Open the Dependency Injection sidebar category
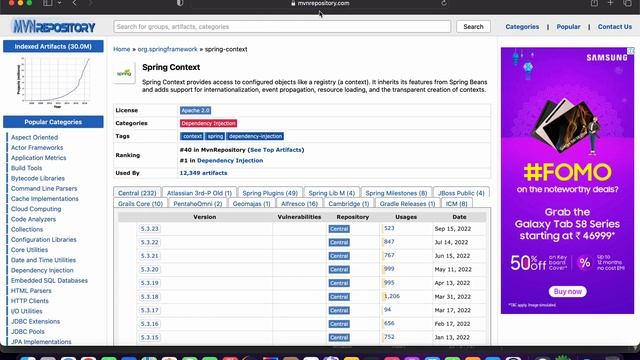Screen dimensions: 640x360 click(42, 270)
